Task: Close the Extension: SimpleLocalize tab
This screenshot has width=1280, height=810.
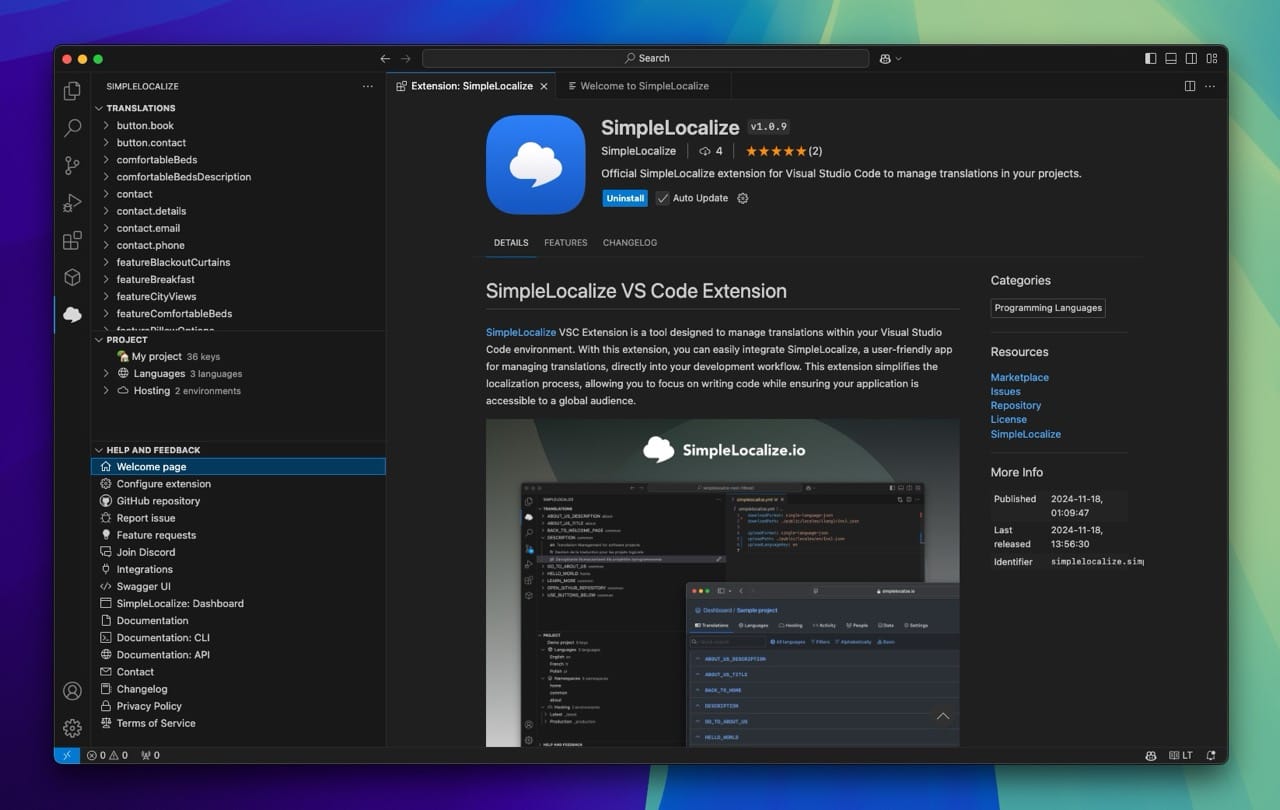Action: (544, 86)
